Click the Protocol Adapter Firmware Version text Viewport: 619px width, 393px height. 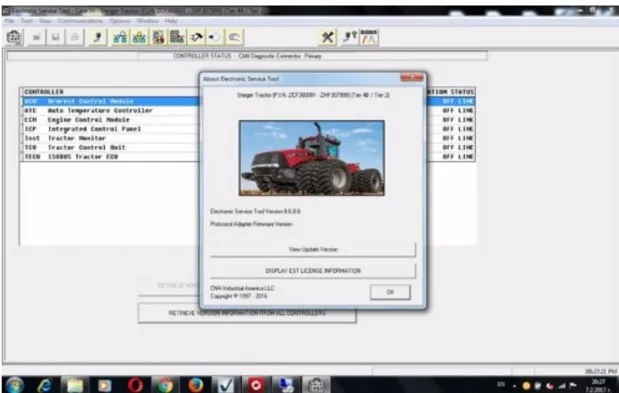[251, 224]
